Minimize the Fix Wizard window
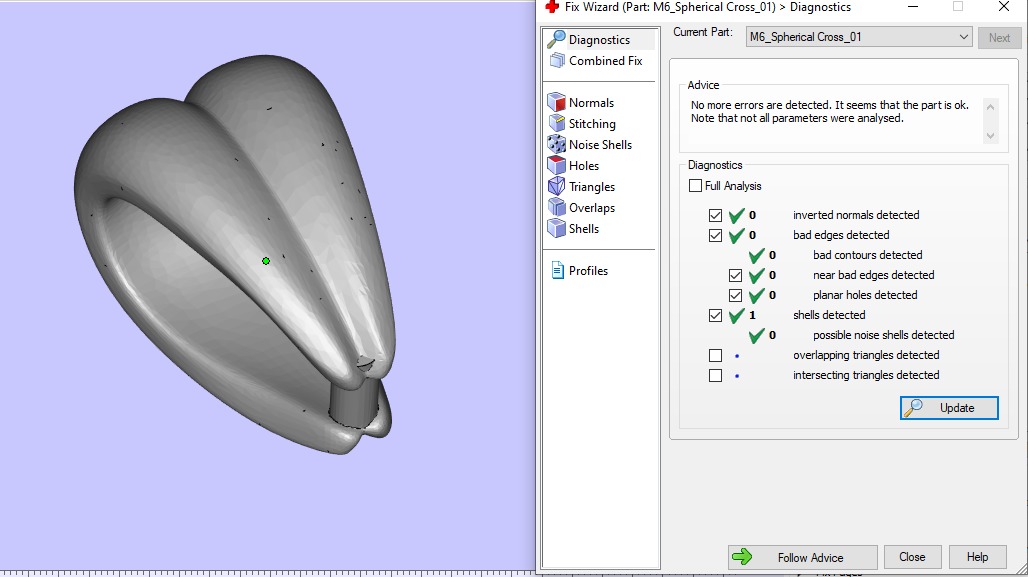Viewport: 1028px width, 577px height. coord(912,7)
